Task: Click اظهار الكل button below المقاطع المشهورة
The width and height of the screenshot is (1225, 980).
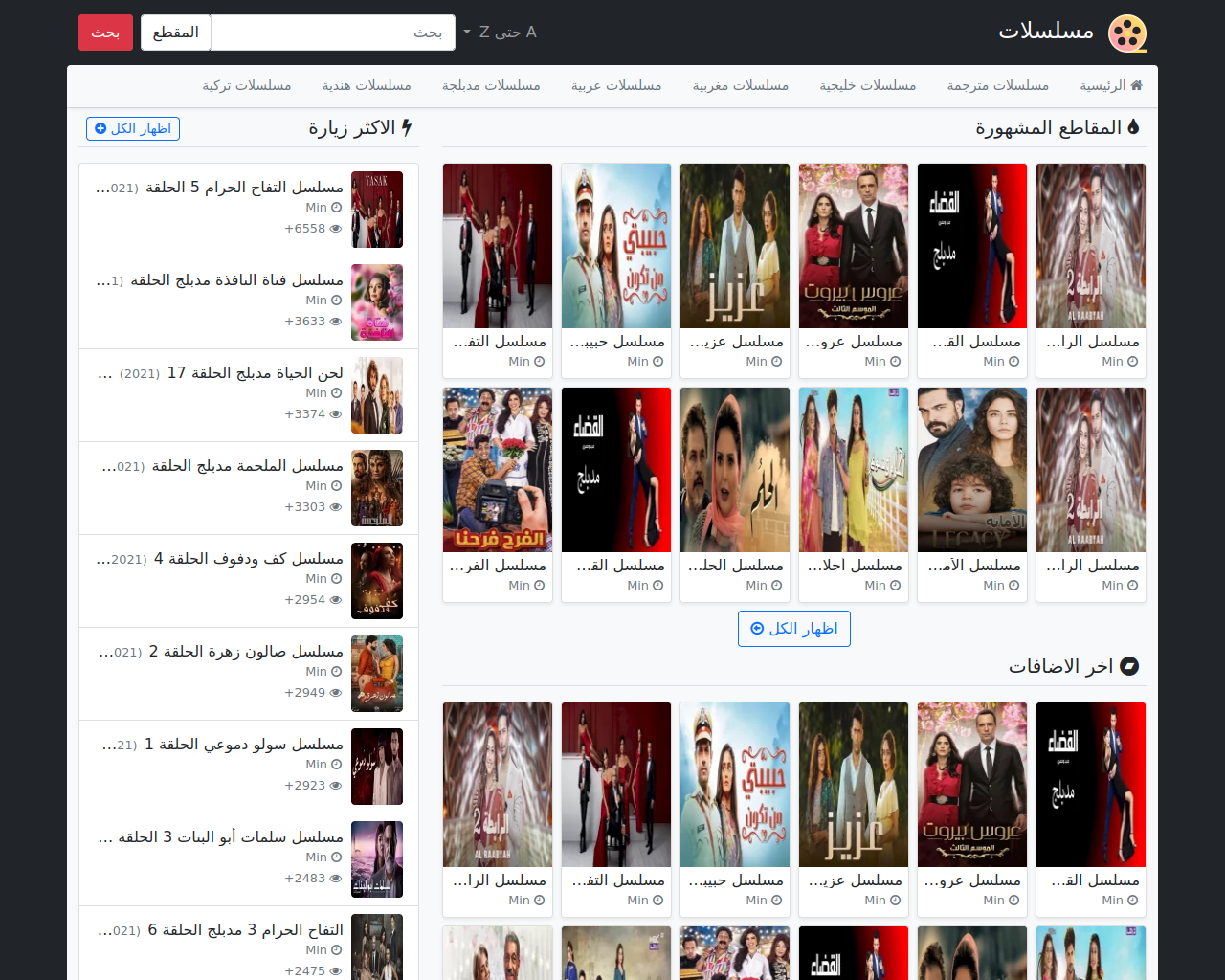Action: pyautogui.click(x=794, y=629)
